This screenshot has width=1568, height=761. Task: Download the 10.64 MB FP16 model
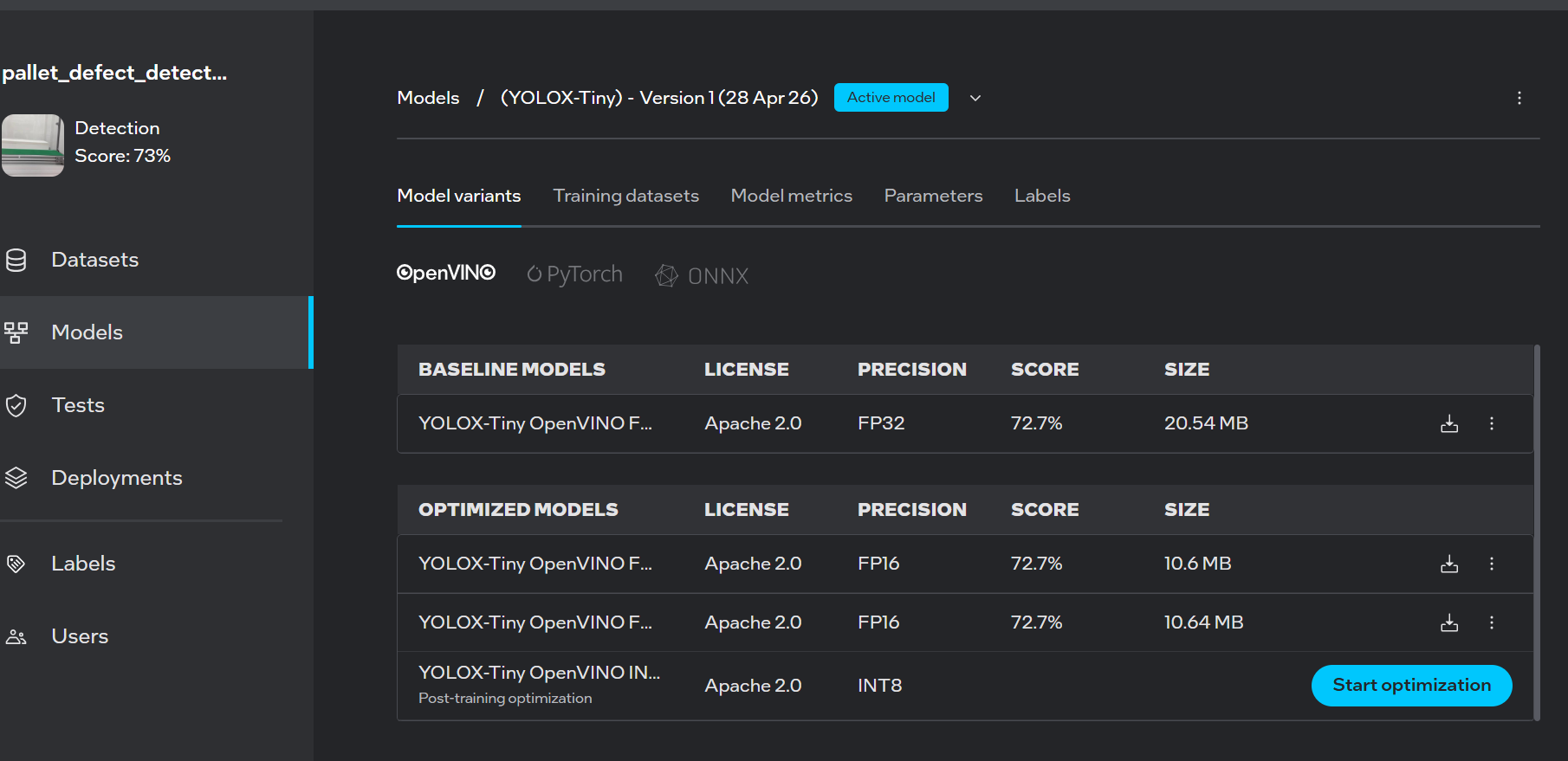coord(1449,622)
